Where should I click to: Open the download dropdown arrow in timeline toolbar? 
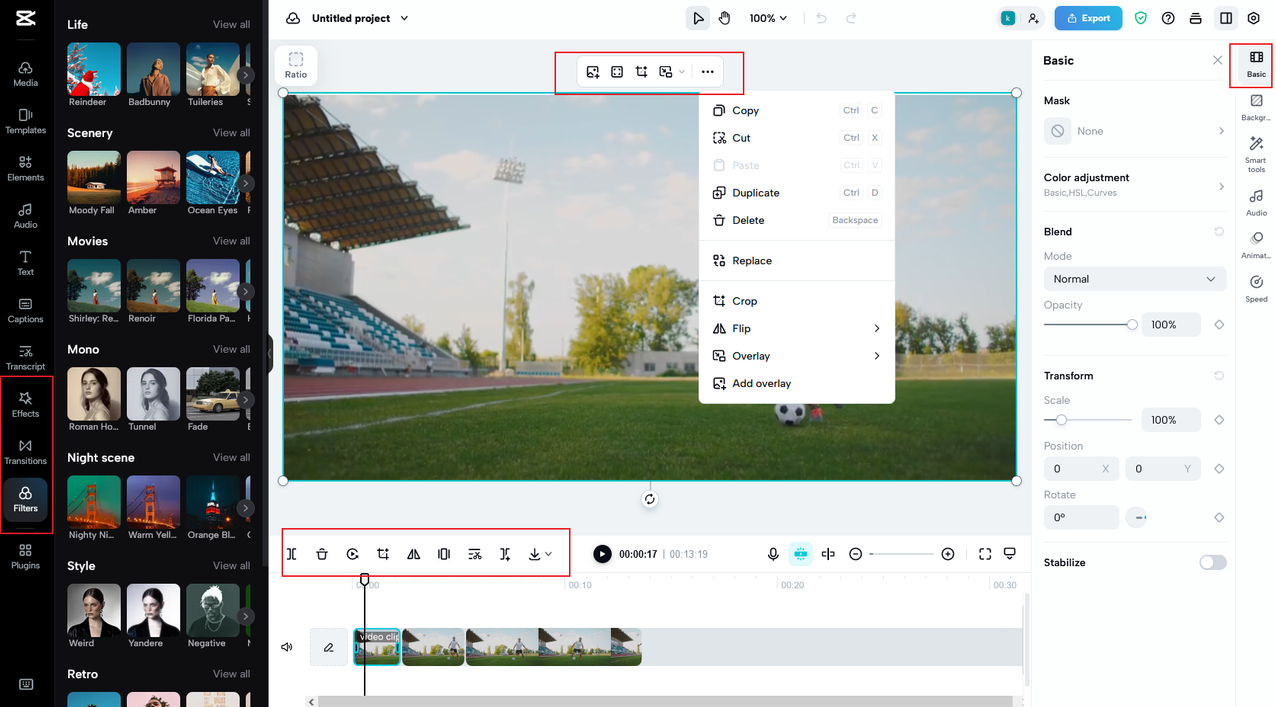548,554
